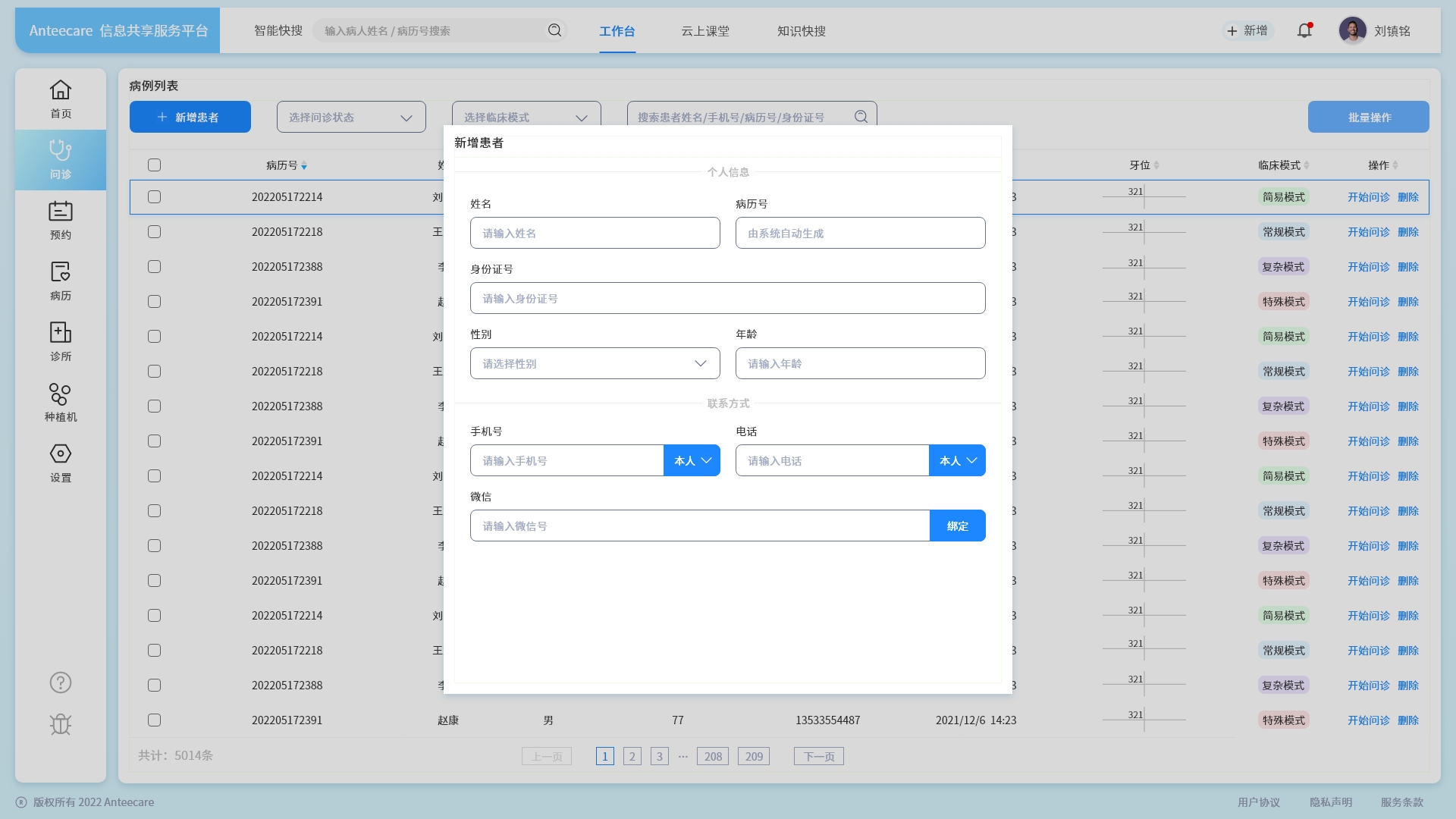Switch to the 云上课堂 tab

(x=704, y=31)
